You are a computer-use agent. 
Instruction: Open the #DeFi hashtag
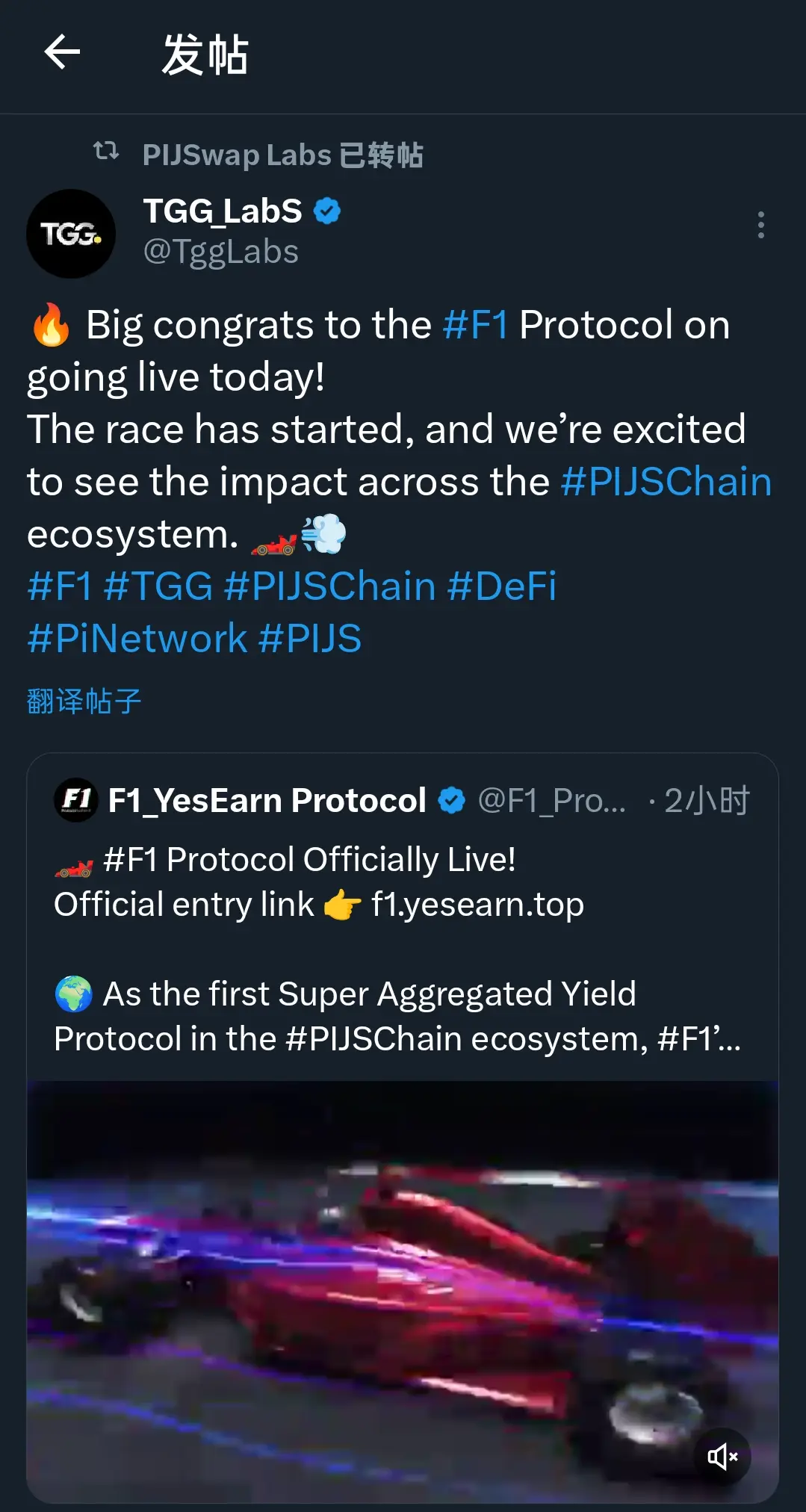coord(502,586)
